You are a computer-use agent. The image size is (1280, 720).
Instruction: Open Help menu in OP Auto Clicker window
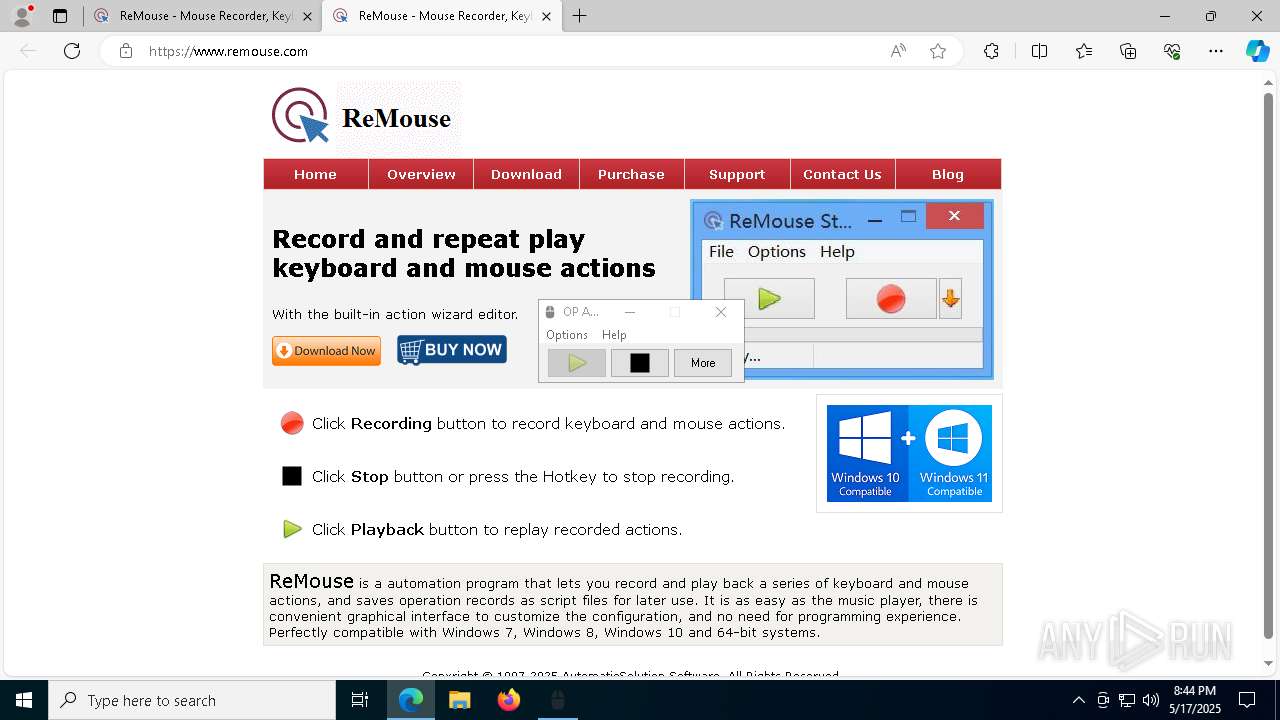pyautogui.click(x=614, y=335)
